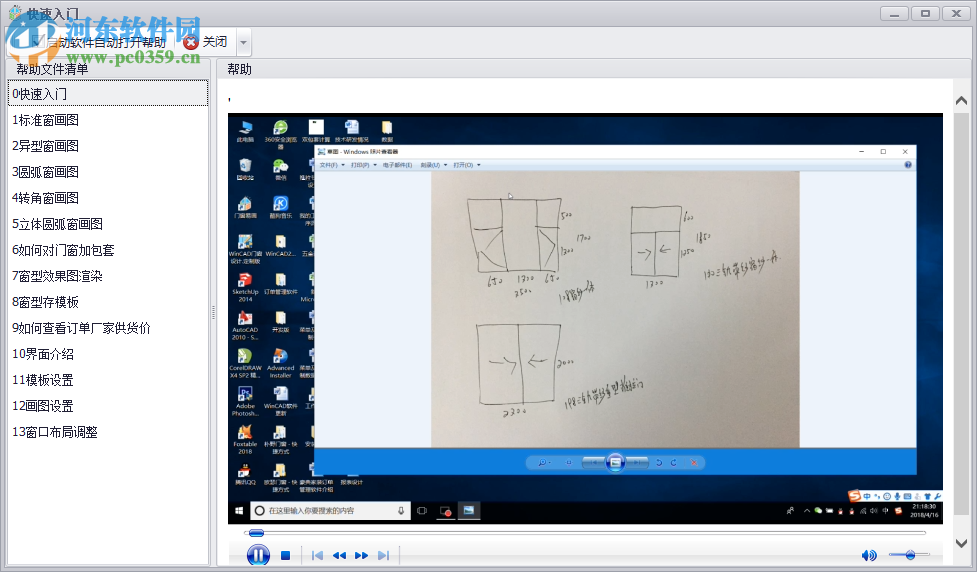The image size is (977, 572).
Task: Choose 7窗型效果图渲染 in list
Action: pyautogui.click(x=108, y=276)
